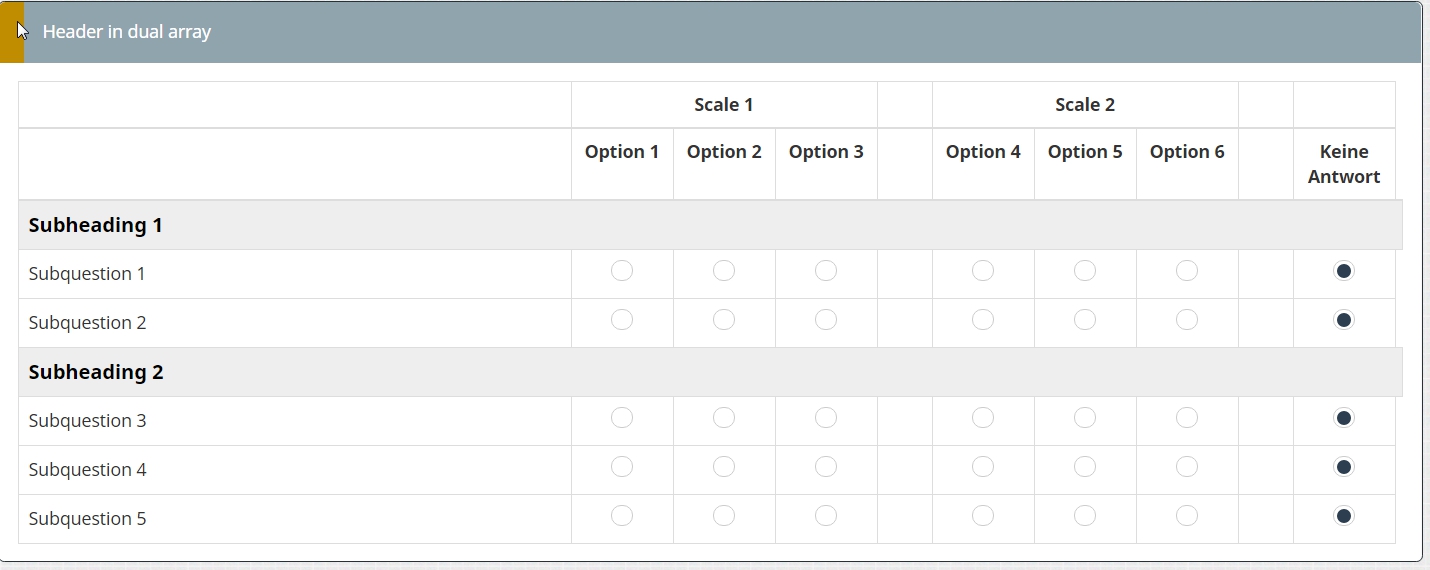Select Option 5 for Subquestion 1
Image resolution: width=1430 pixels, height=570 pixels.
1085,271
